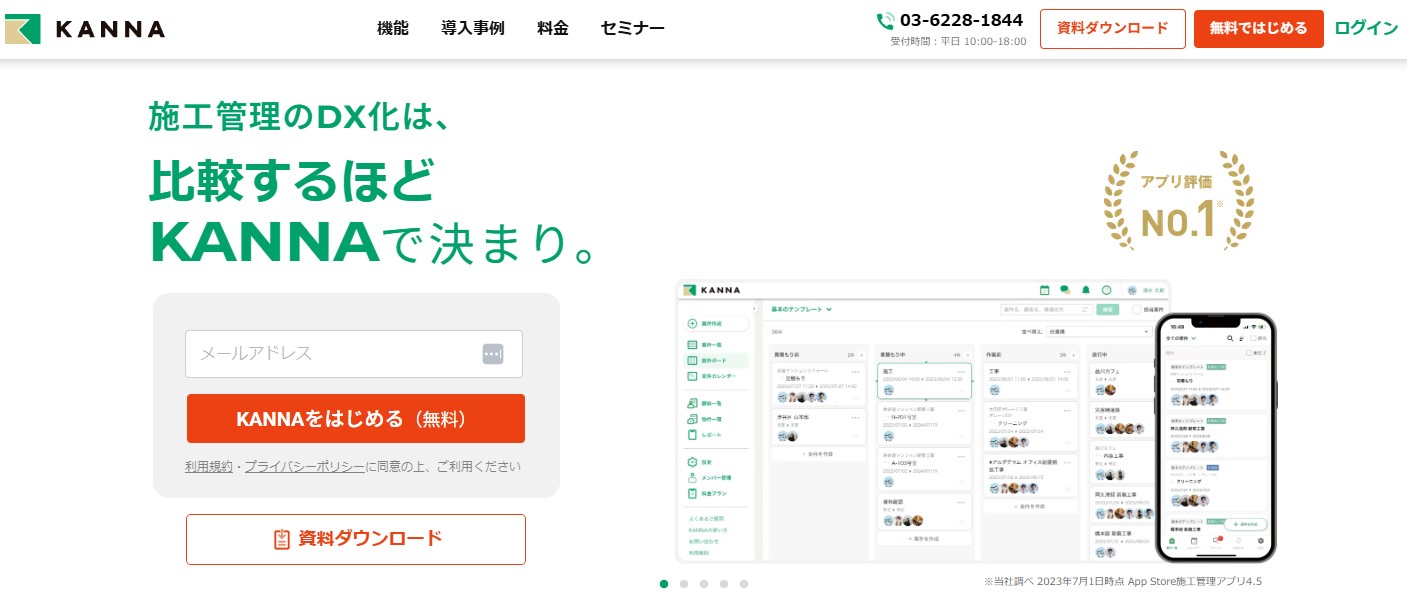Click the autofill dots icon in email field
Screen dimensions: 1407x605
[x=493, y=354]
